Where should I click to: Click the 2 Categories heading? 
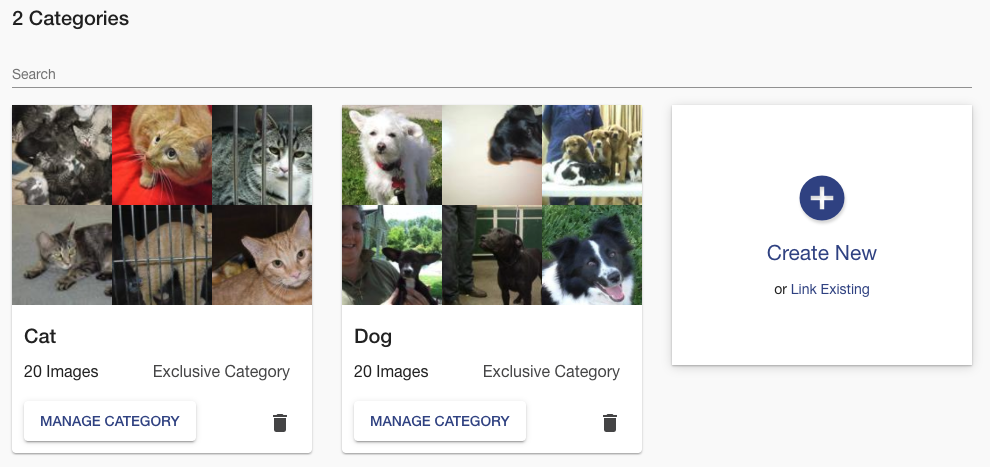click(x=70, y=18)
